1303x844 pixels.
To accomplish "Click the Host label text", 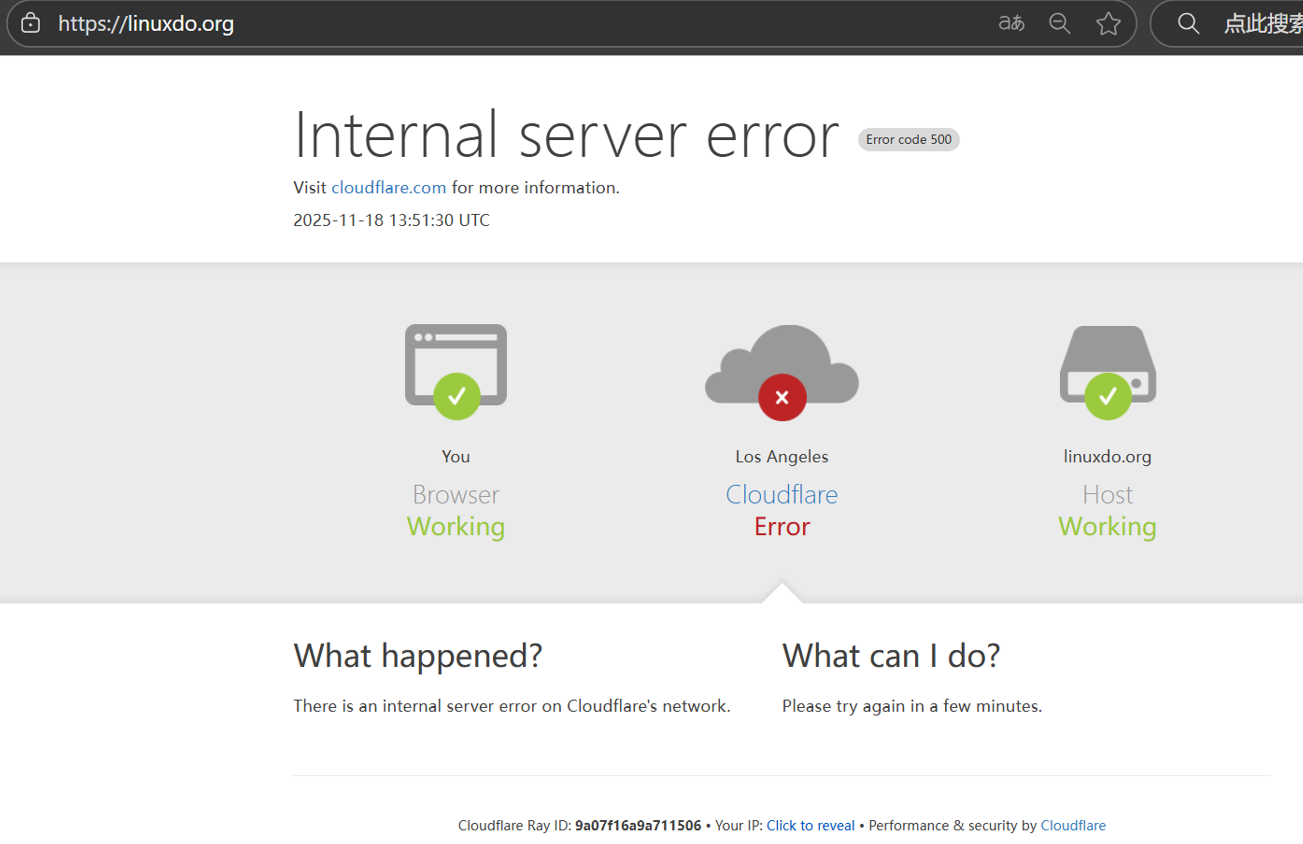I will (x=1108, y=494).
